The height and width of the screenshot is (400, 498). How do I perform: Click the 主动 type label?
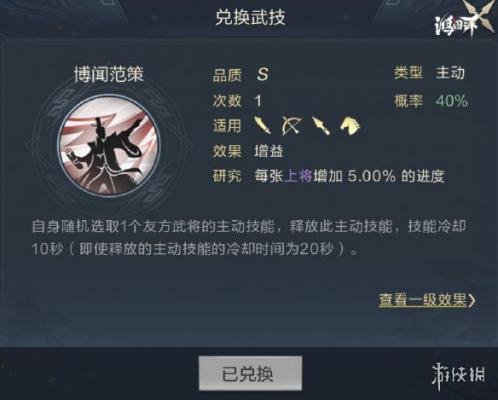tap(450, 73)
